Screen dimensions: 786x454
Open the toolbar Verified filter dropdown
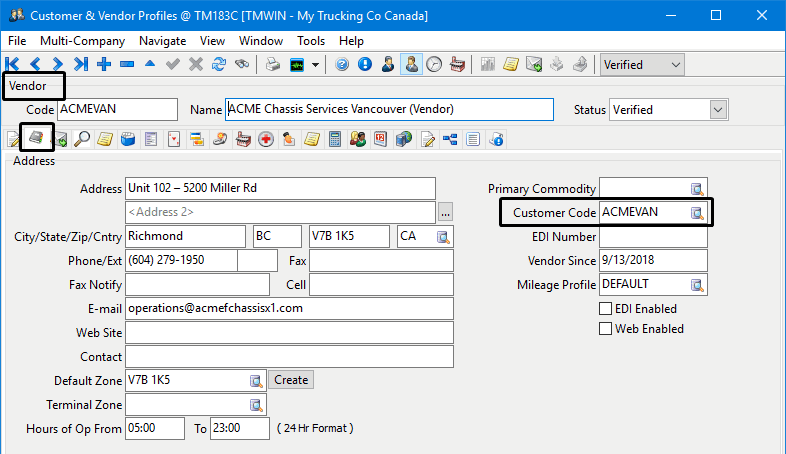(x=675, y=65)
